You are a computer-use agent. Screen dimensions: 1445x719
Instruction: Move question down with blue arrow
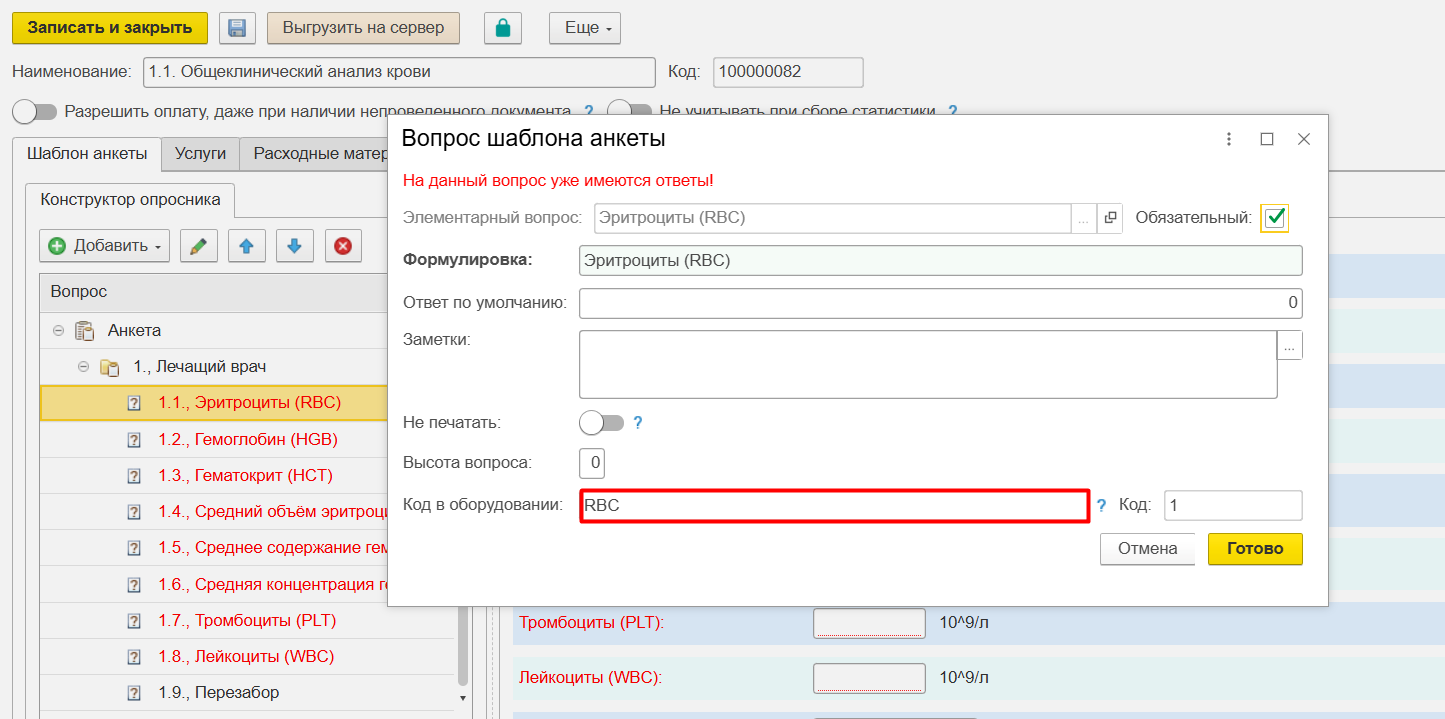294,246
